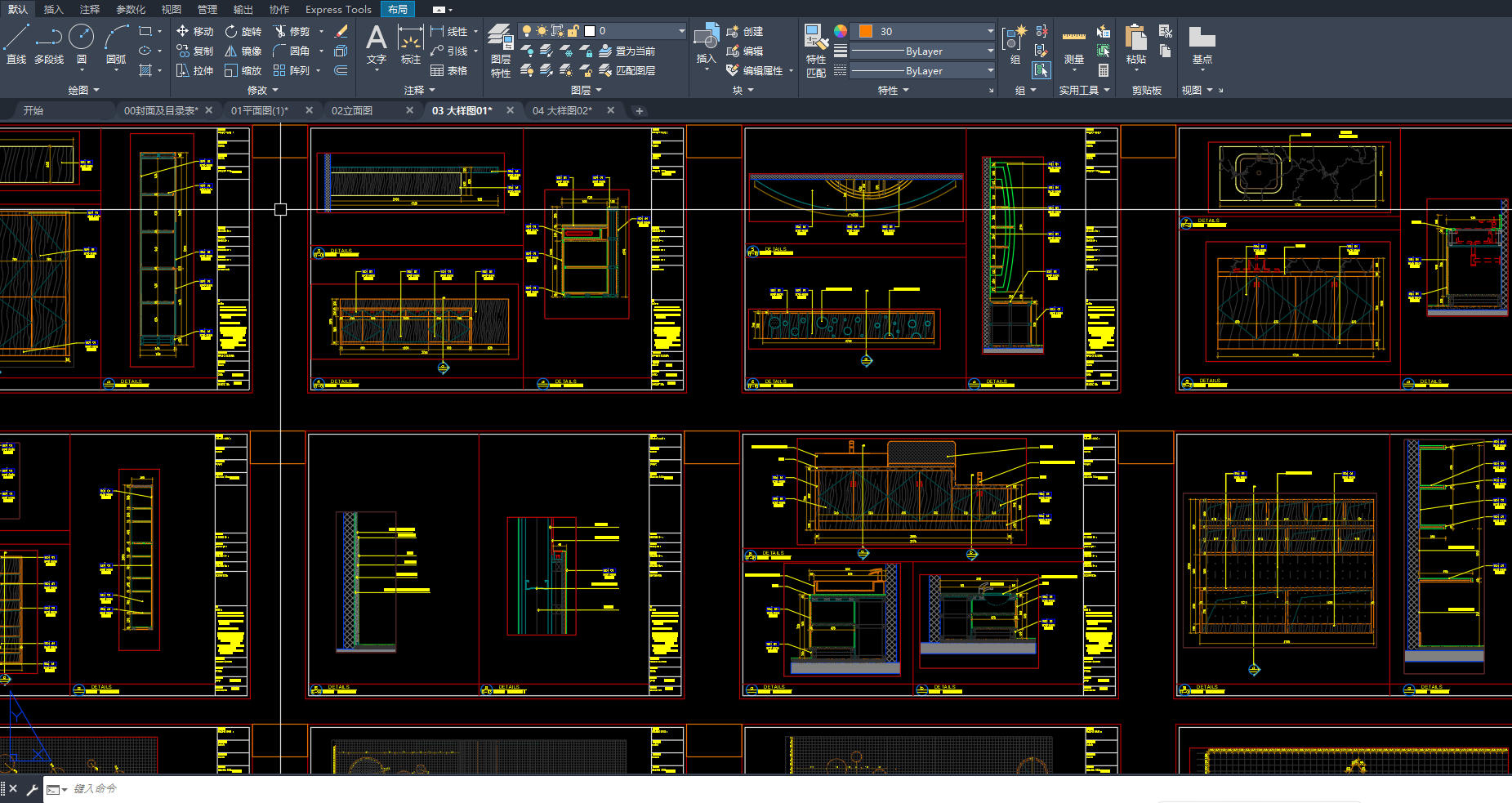This screenshot has height=803, width=1512.
Task: Toggle the layer lock padlock icon
Action: pyautogui.click(x=573, y=31)
